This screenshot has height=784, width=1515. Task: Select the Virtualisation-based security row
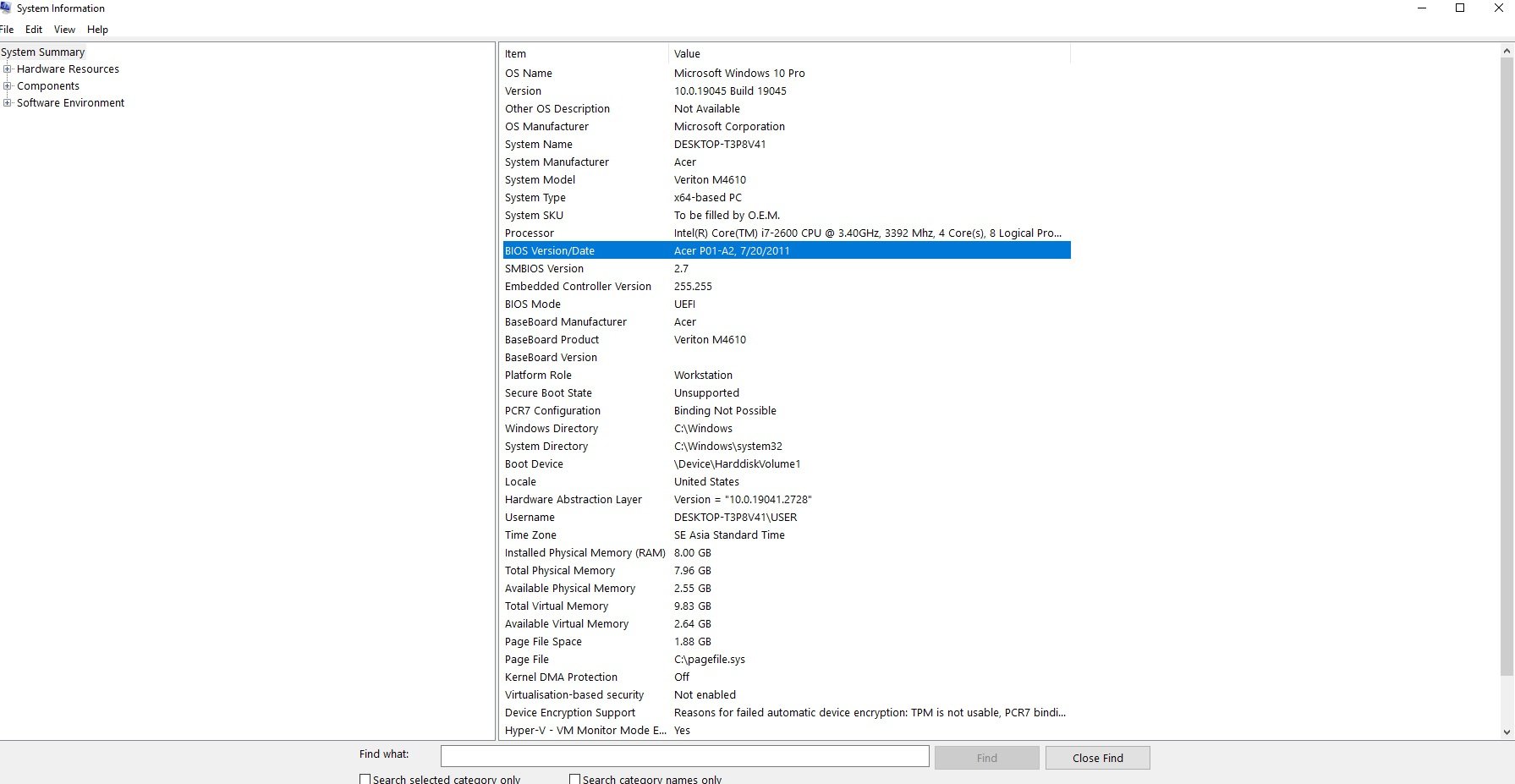(x=787, y=695)
